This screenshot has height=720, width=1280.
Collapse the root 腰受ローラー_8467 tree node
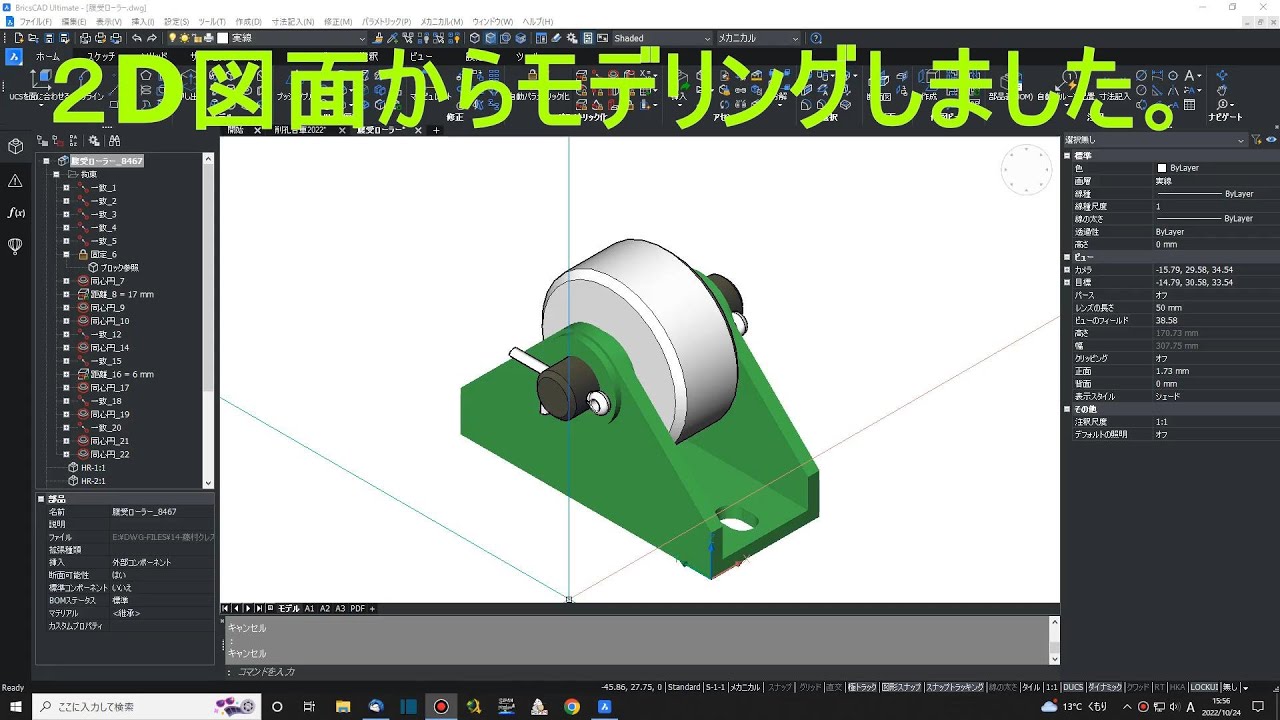click(x=46, y=161)
